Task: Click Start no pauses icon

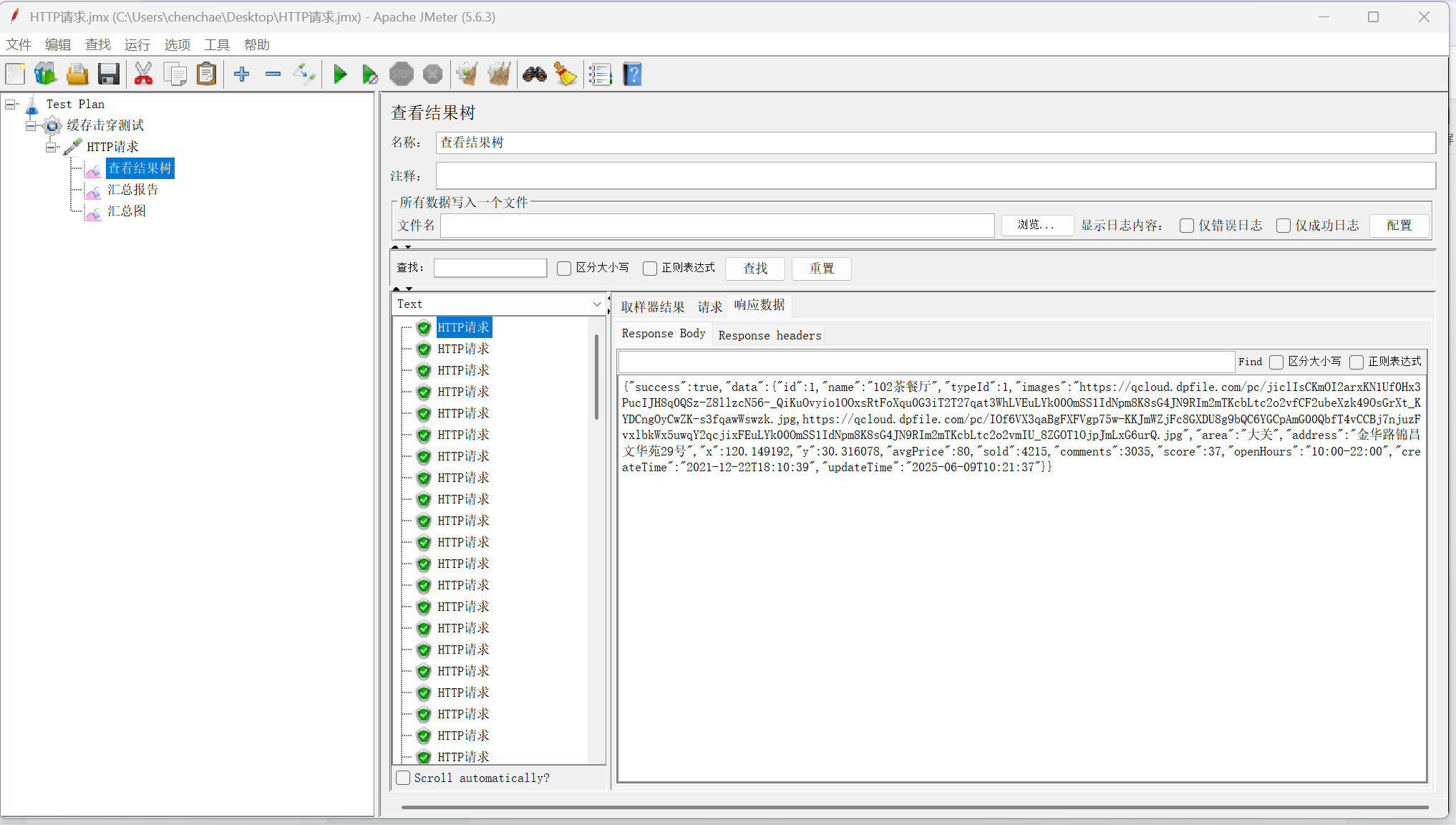Action: click(x=369, y=74)
